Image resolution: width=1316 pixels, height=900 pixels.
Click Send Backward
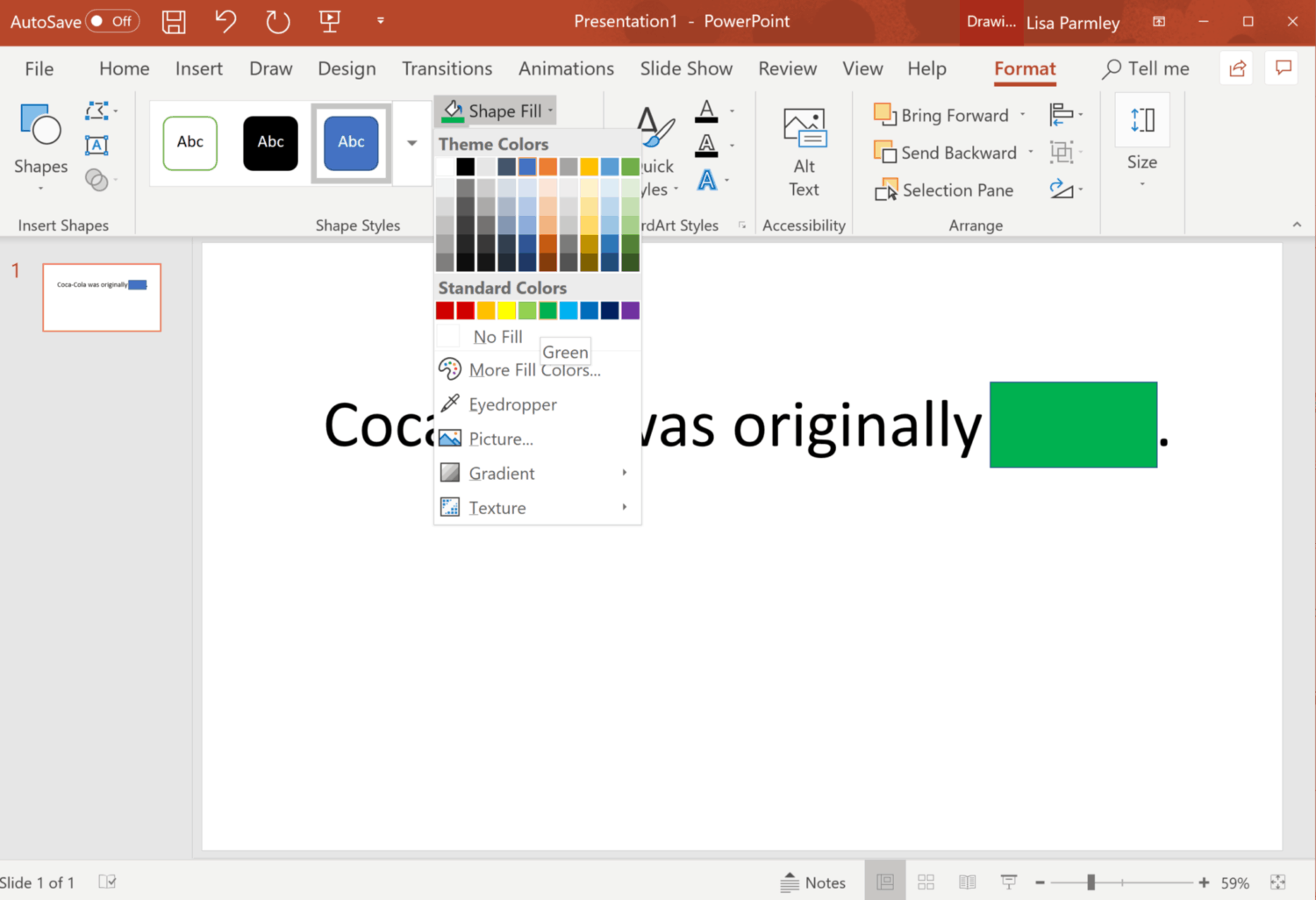coord(945,153)
